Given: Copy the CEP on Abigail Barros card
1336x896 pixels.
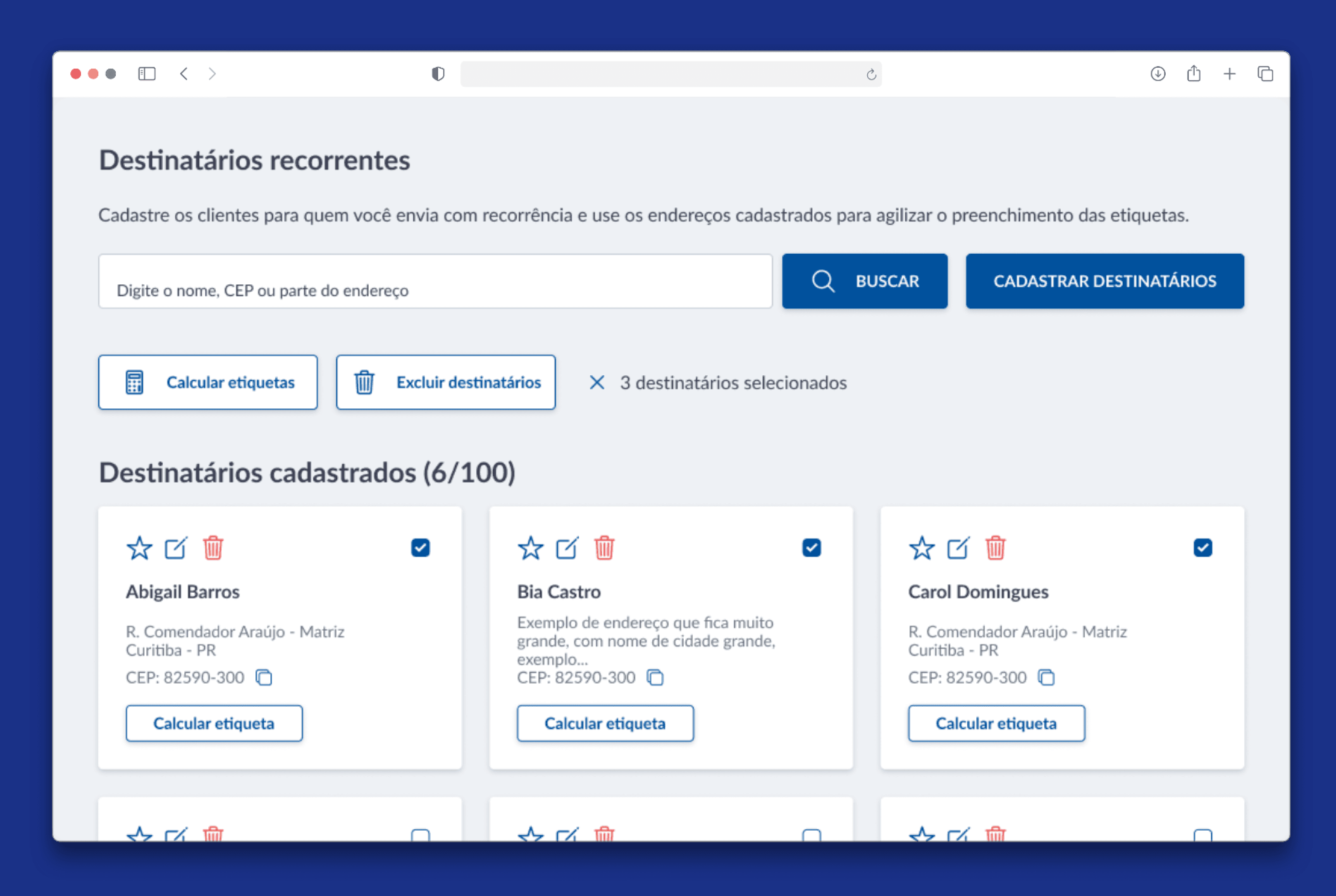Looking at the screenshot, I should tap(263, 678).
